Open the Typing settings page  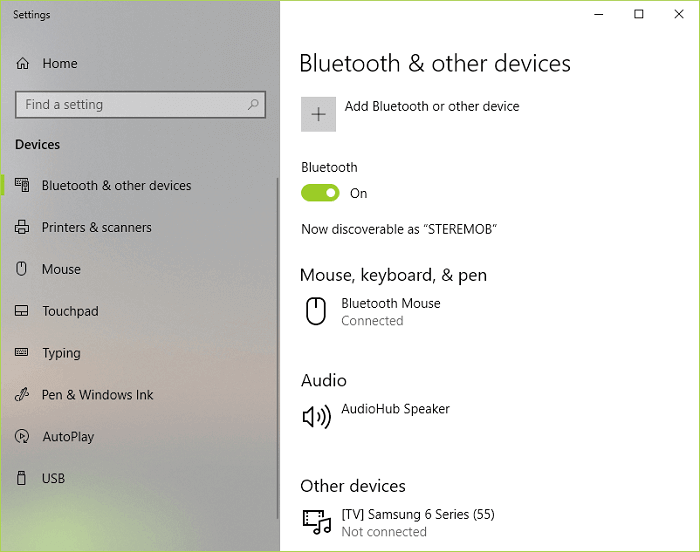click(x=61, y=354)
